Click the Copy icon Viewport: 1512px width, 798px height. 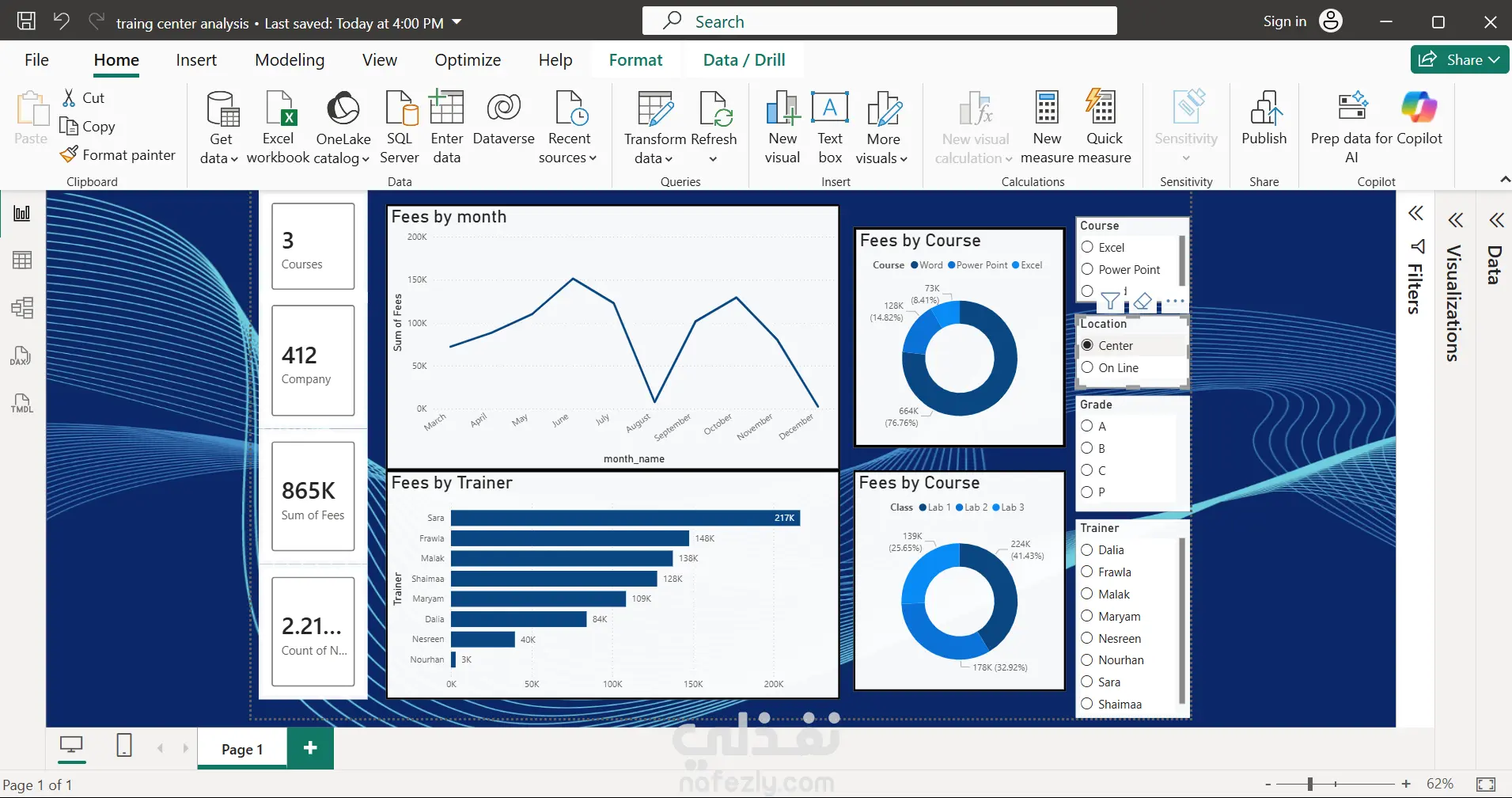coord(69,126)
